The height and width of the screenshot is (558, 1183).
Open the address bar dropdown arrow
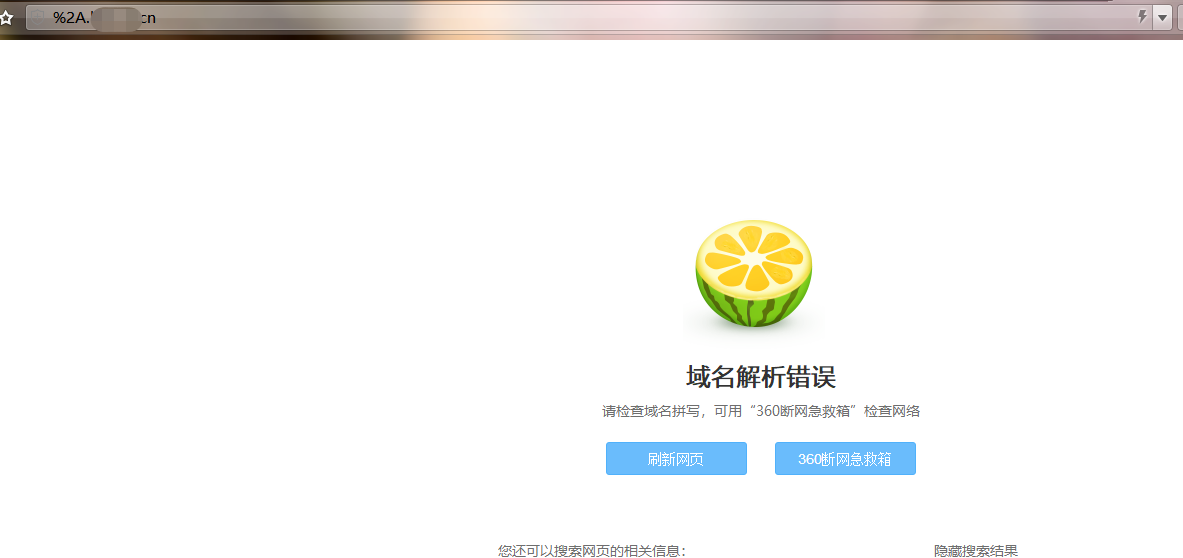1162,17
